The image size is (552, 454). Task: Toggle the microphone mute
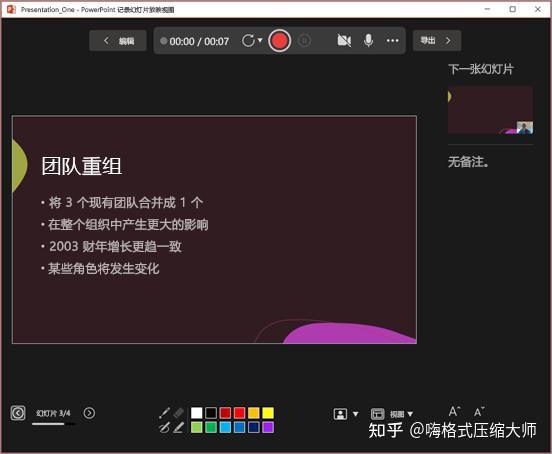(x=368, y=41)
